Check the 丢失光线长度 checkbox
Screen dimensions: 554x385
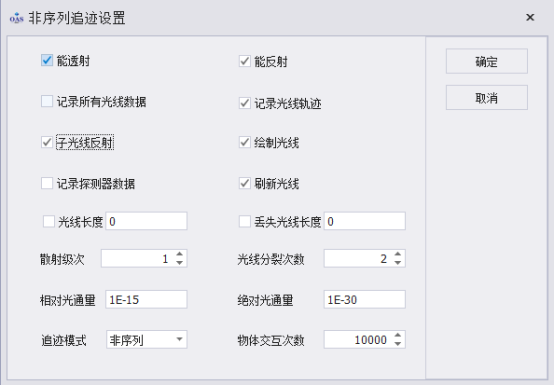coord(245,221)
